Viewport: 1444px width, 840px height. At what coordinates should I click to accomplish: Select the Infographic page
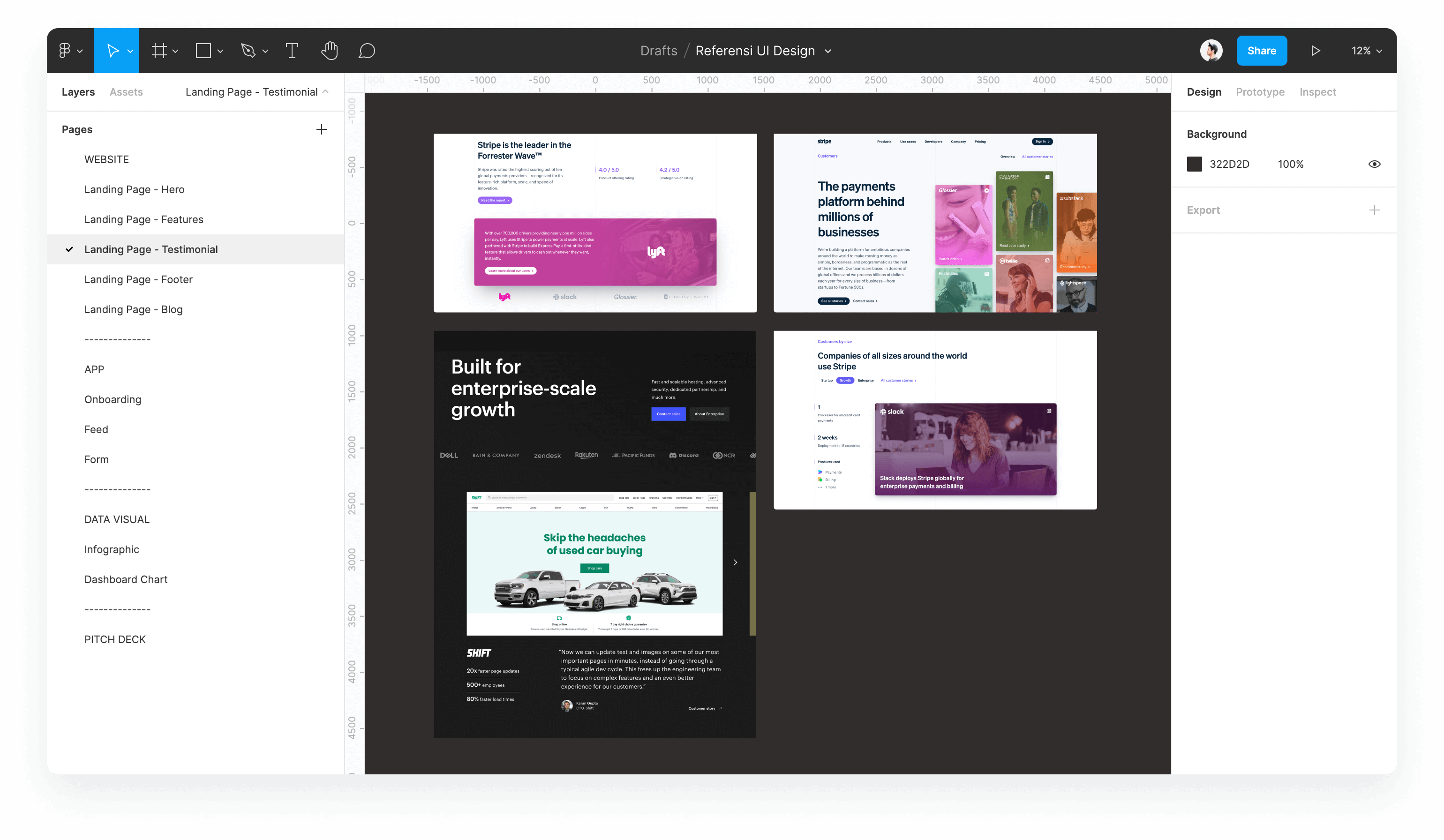click(196, 549)
